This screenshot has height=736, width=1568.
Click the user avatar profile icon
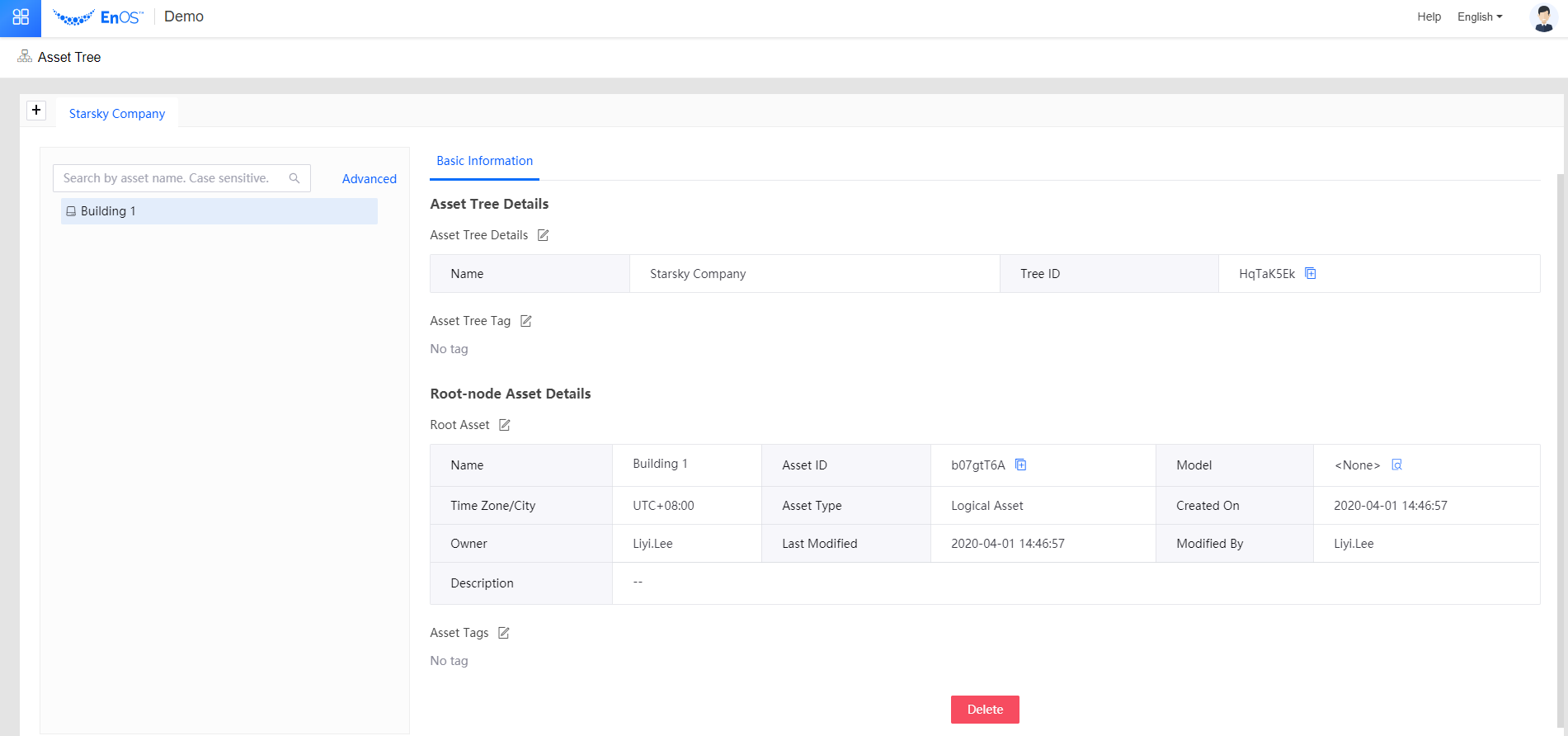(1542, 17)
